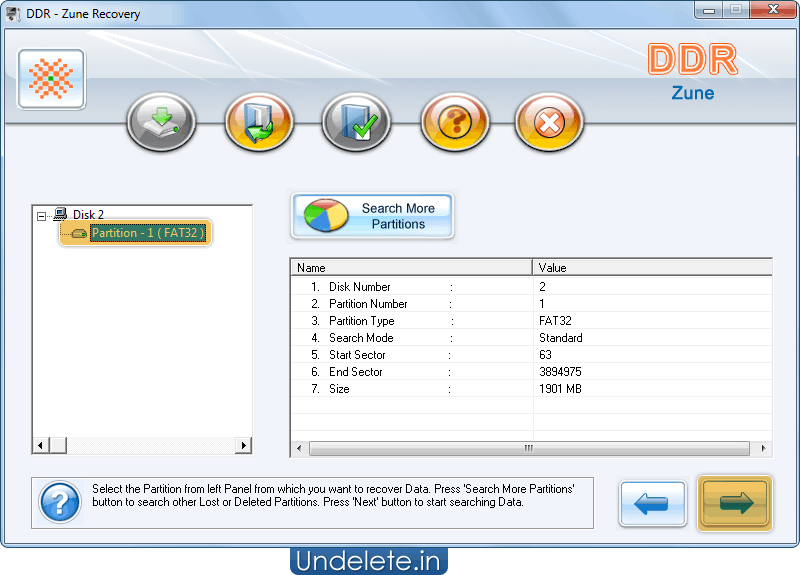Click tree panel scroll right arrow
Viewport: 800px width, 575px height.
point(243,445)
